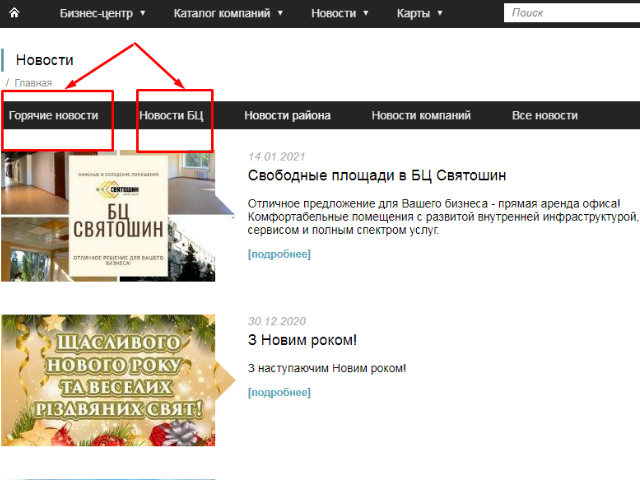Screen dimensions: 640x480
Task: Go to Главная breadcrumb link
Action: (33, 83)
